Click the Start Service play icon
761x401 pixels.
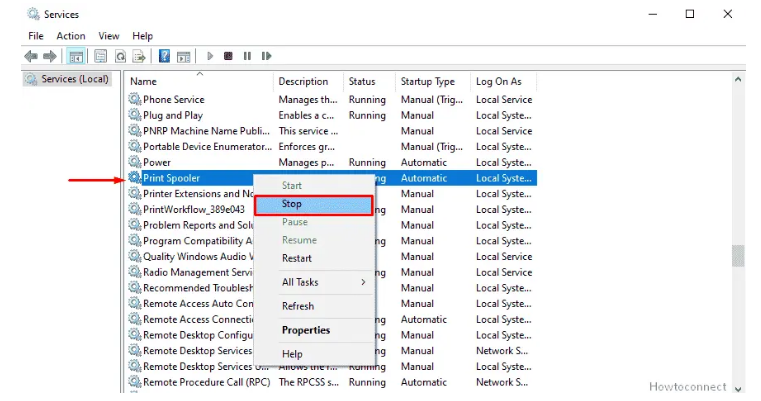[210, 56]
